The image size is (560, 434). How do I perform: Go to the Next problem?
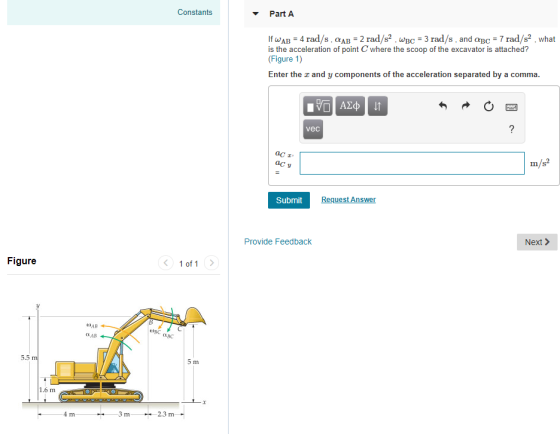coord(537,242)
